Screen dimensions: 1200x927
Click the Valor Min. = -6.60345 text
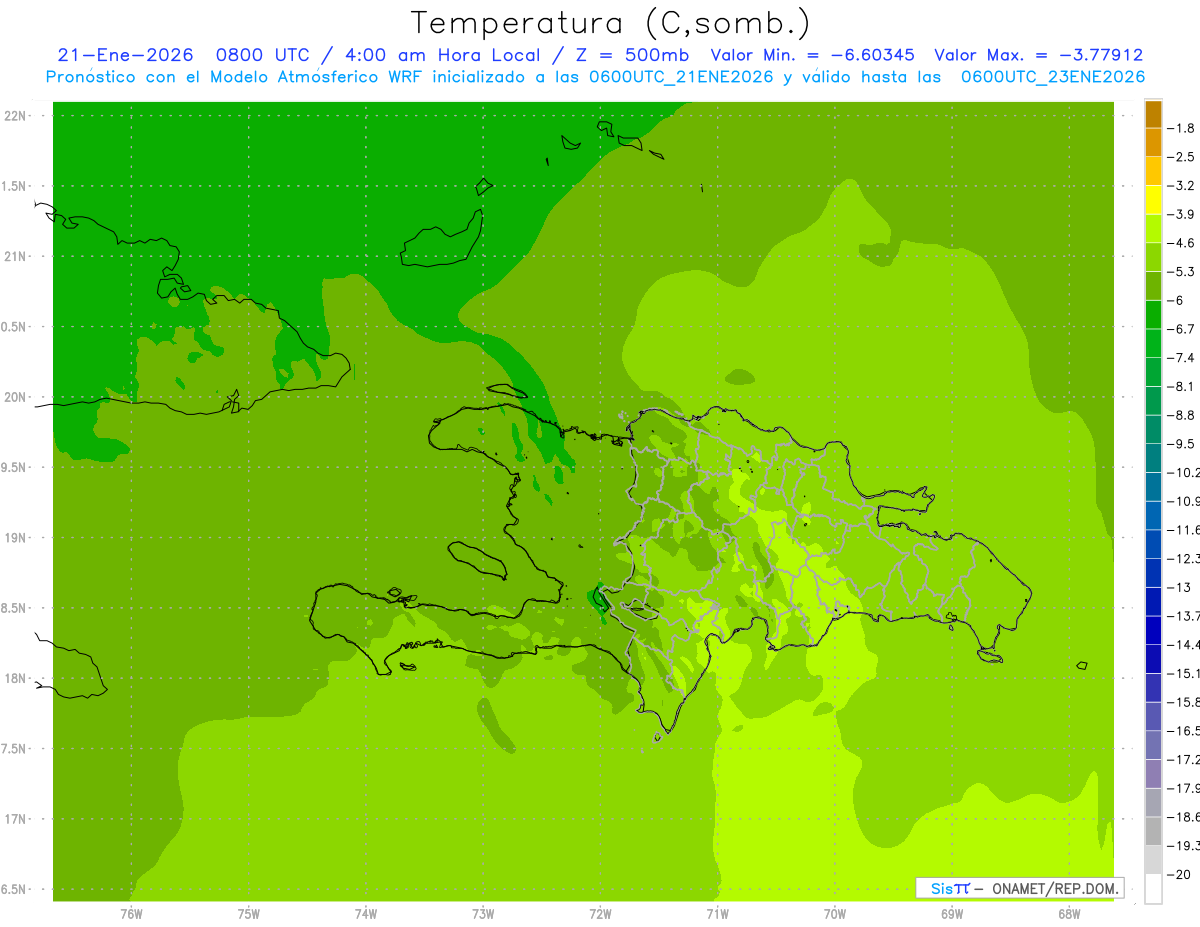[812, 55]
